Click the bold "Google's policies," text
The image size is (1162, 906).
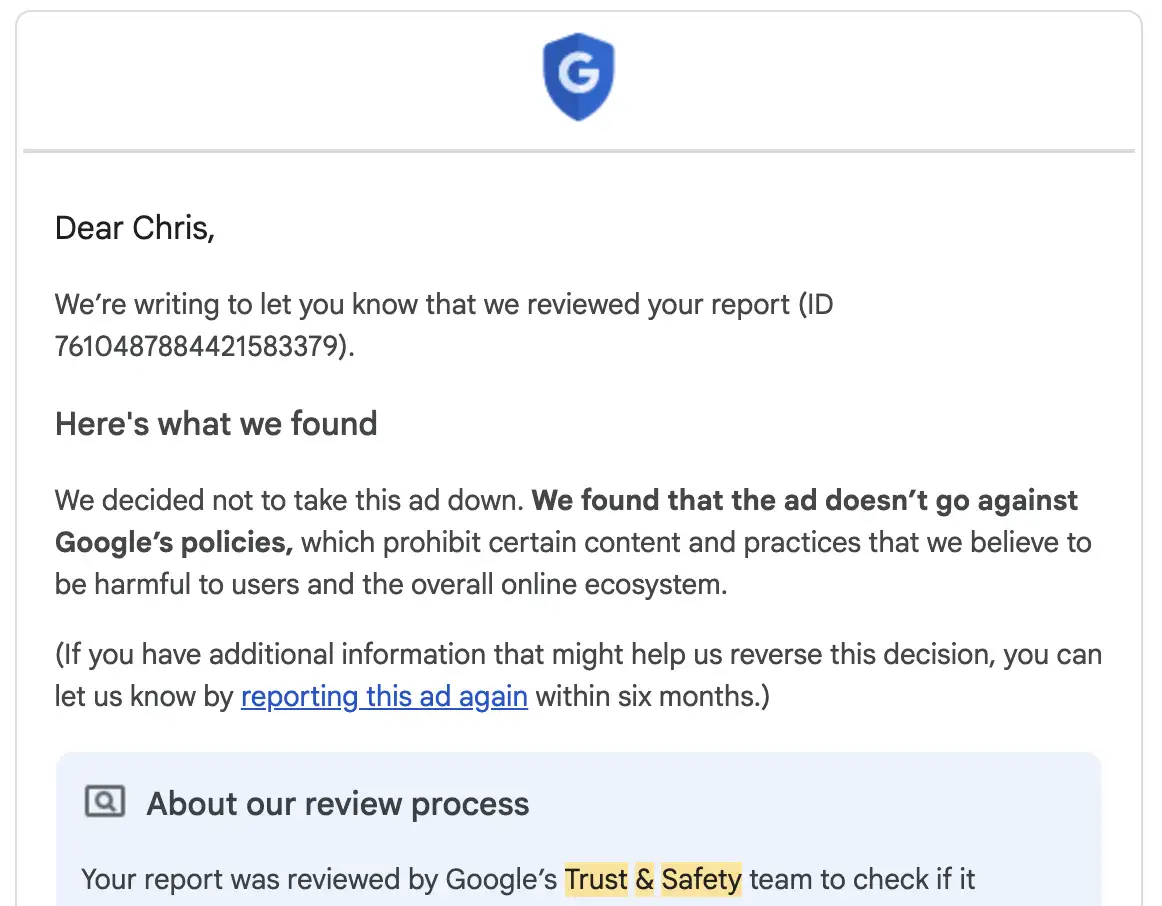pos(173,543)
